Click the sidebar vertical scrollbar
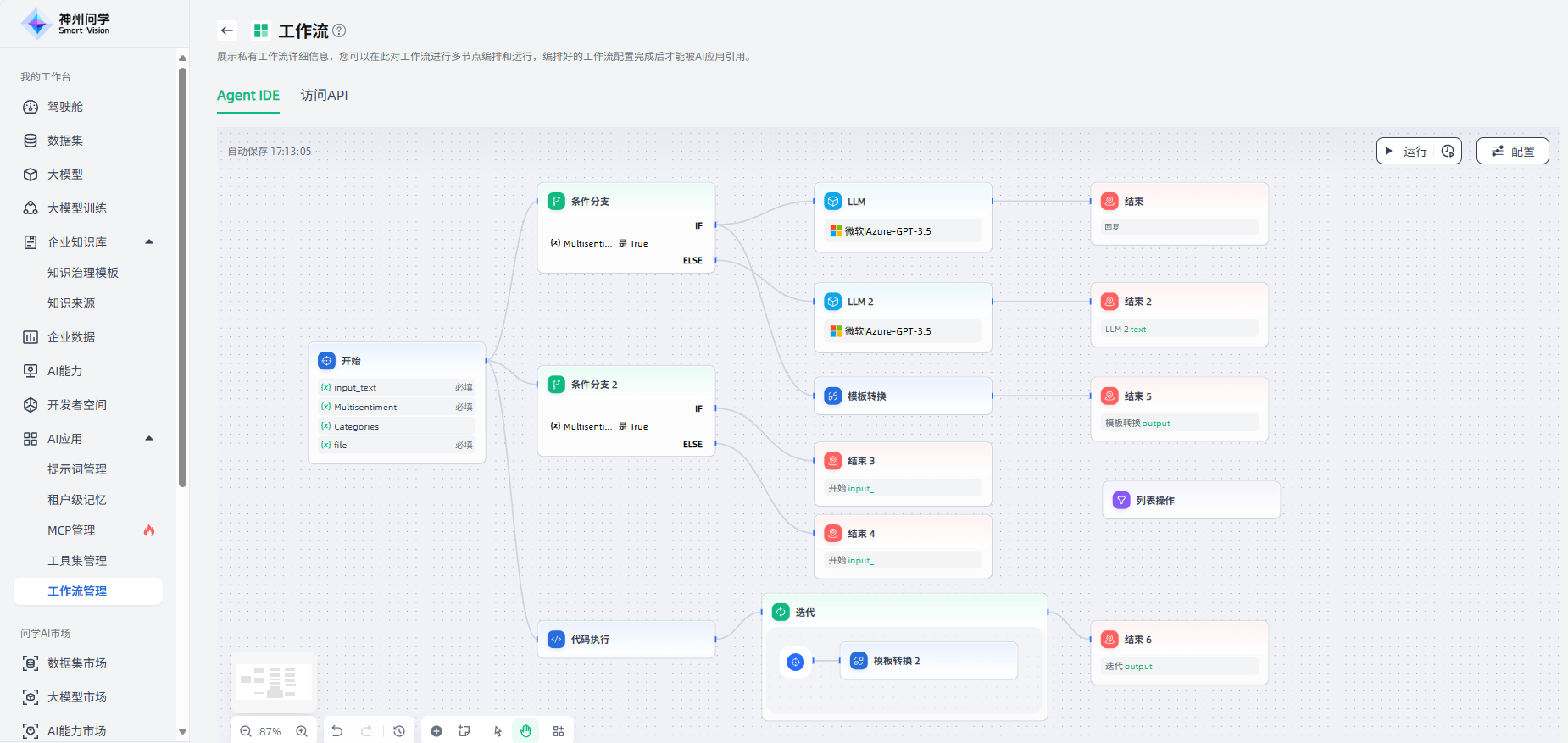 click(x=182, y=280)
